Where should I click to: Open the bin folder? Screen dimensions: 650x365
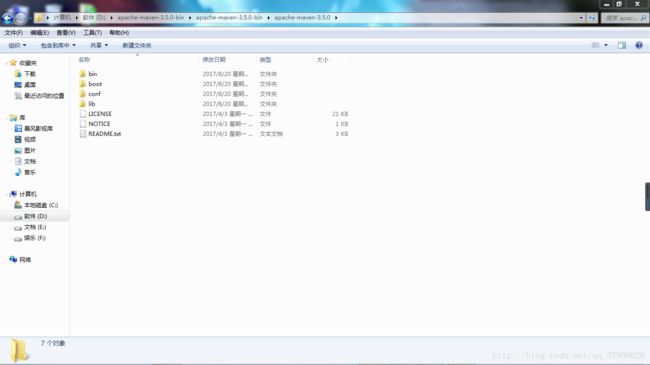pyautogui.click(x=92, y=74)
